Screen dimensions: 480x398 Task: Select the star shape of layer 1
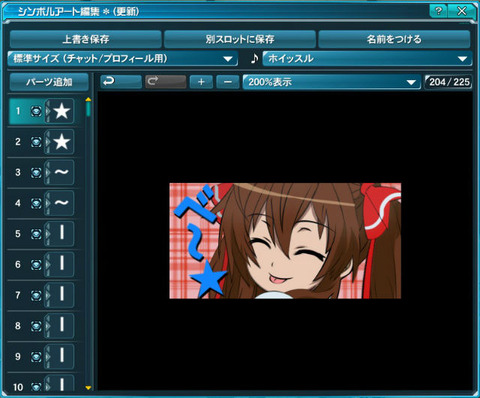point(62,111)
